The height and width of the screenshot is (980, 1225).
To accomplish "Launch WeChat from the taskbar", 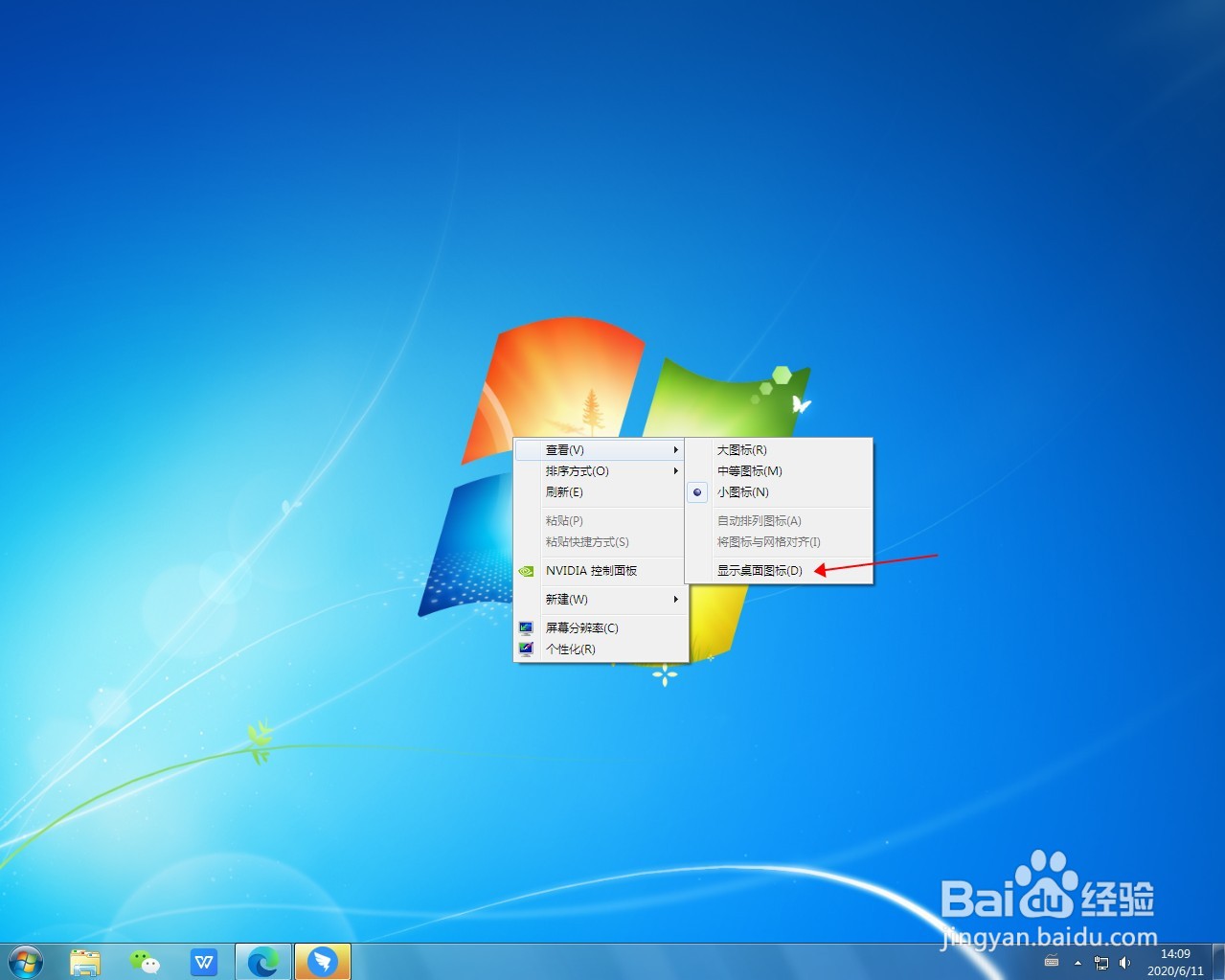I will pos(145,962).
